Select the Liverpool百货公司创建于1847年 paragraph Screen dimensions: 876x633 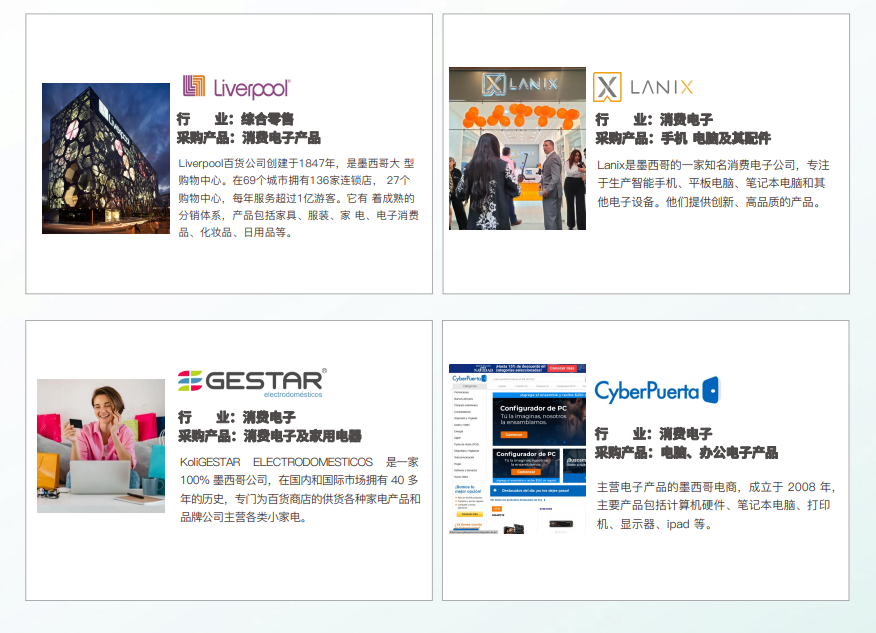(x=298, y=198)
